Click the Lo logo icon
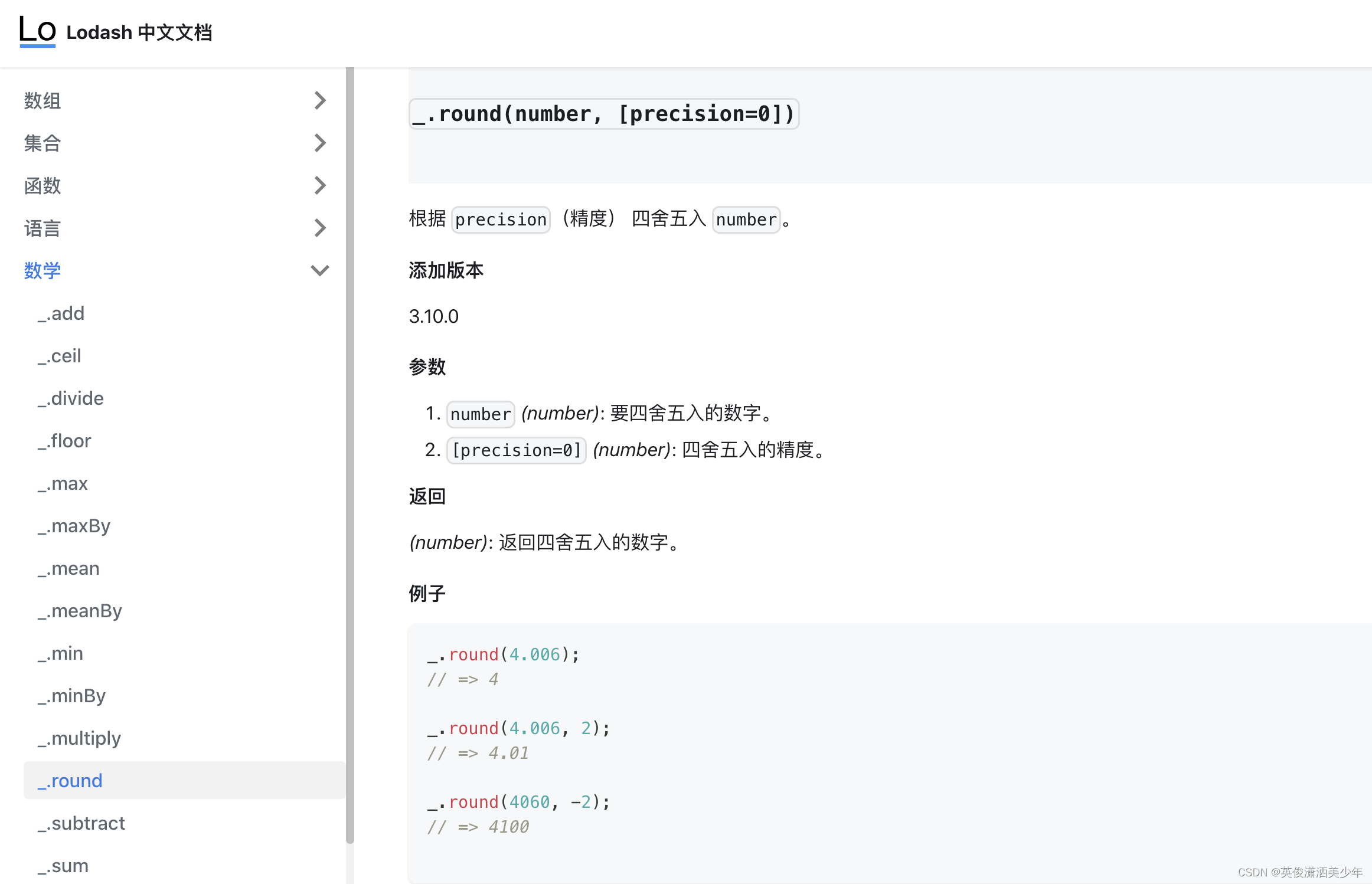Image resolution: width=1372 pixels, height=884 pixels. [x=38, y=31]
